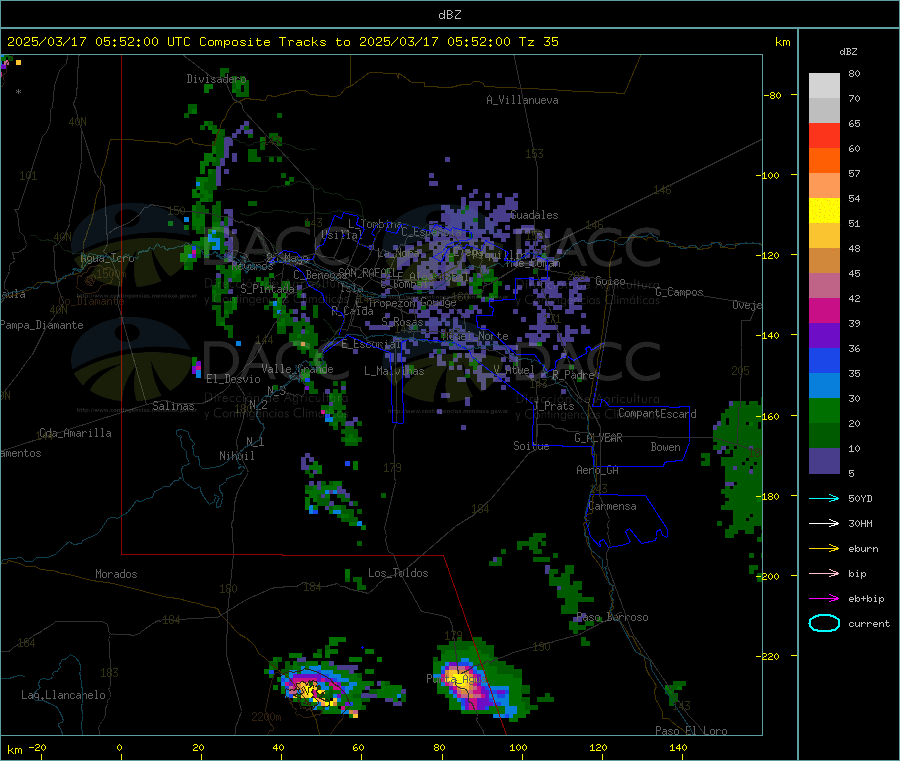Click the Soitue map label
This screenshot has width=900, height=761.
click(x=531, y=446)
